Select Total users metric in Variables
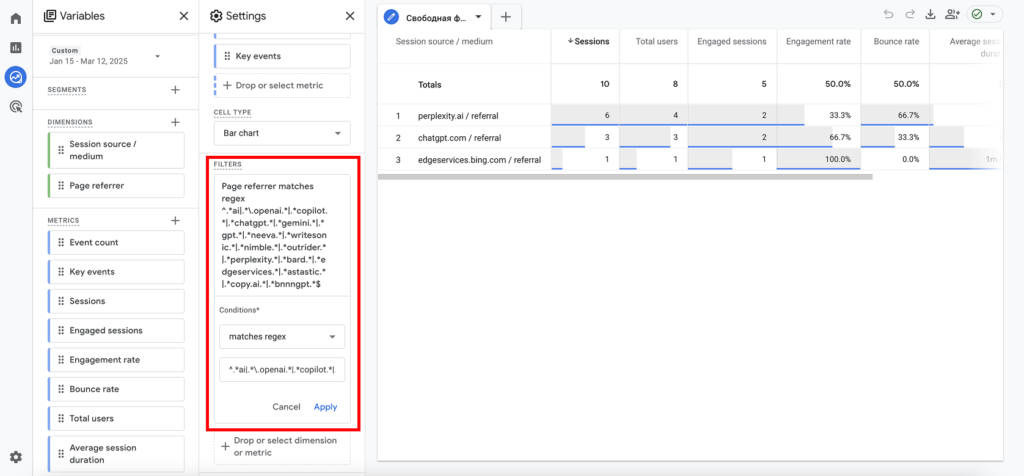The height and width of the screenshot is (476, 1024). pyautogui.click(x=116, y=419)
